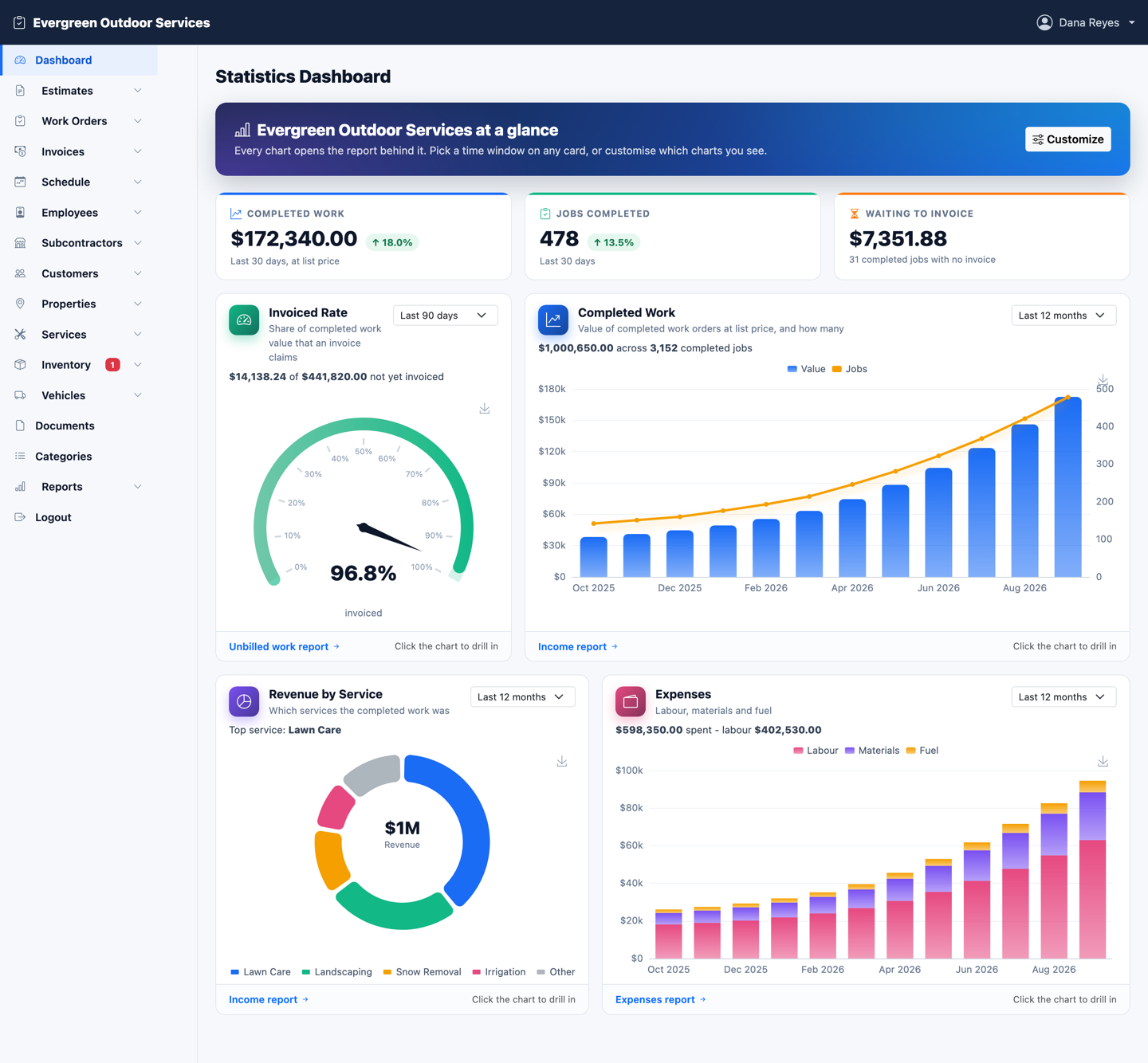The image size is (1148, 1063).
Task: Toggle the Labour legend series
Action: click(x=816, y=751)
